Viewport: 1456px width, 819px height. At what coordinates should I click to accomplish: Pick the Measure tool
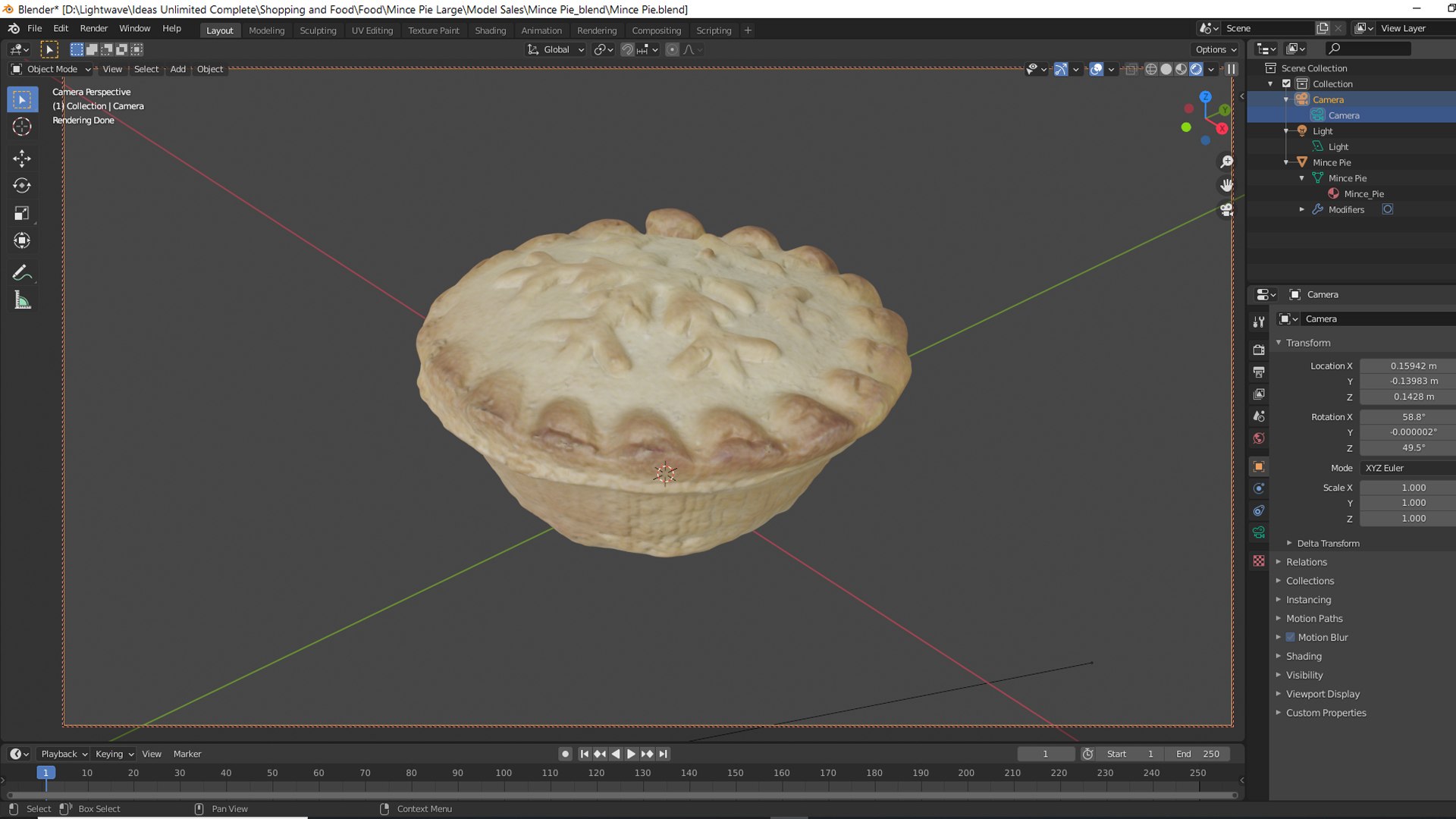click(x=22, y=300)
